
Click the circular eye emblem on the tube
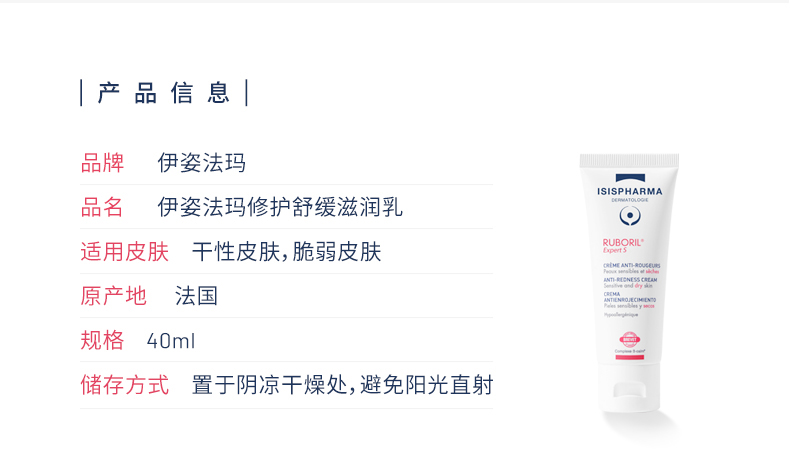[630, 216]
